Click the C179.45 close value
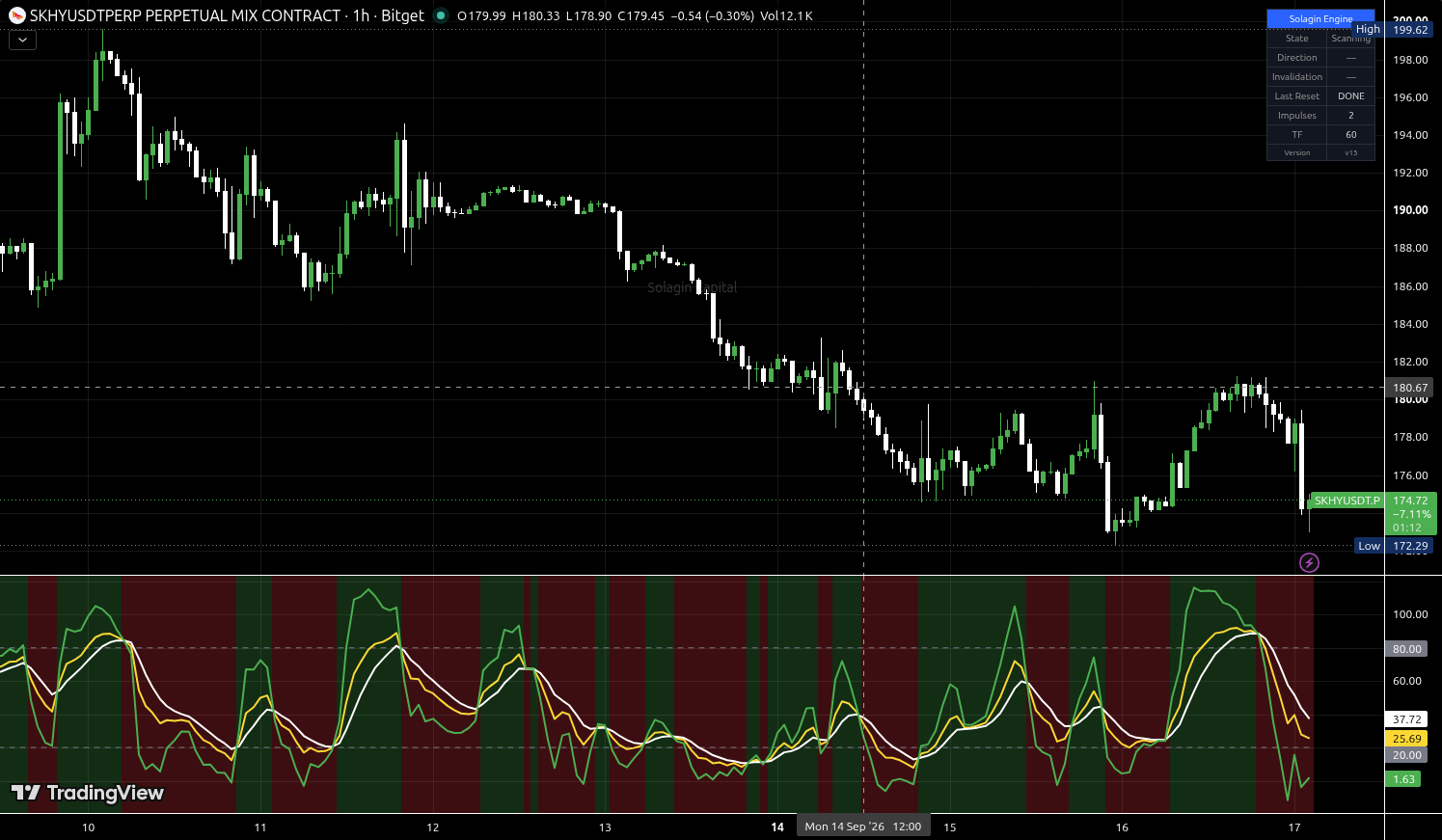Screen dimensions: 1442x840 click(641, 16)
